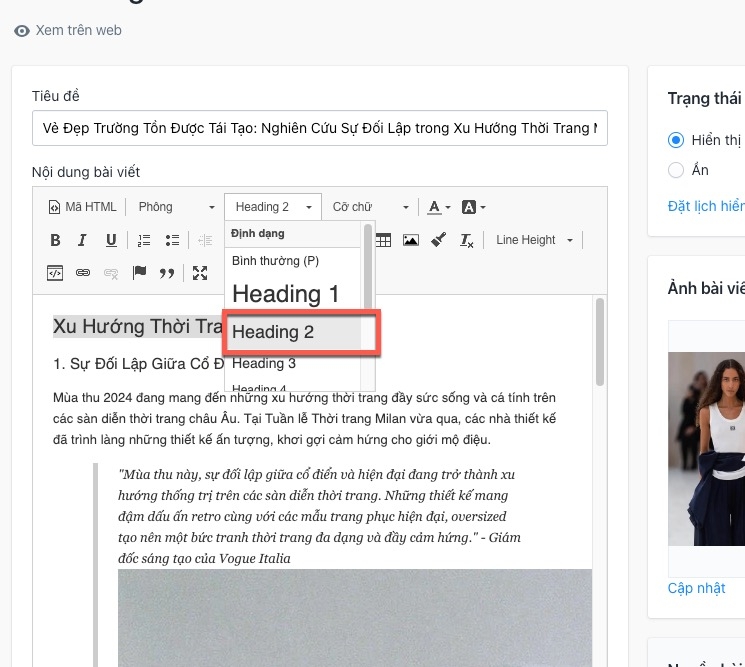The image size is (745, 667).
Task: Insert a hyperlink
Action: (83, 273)
